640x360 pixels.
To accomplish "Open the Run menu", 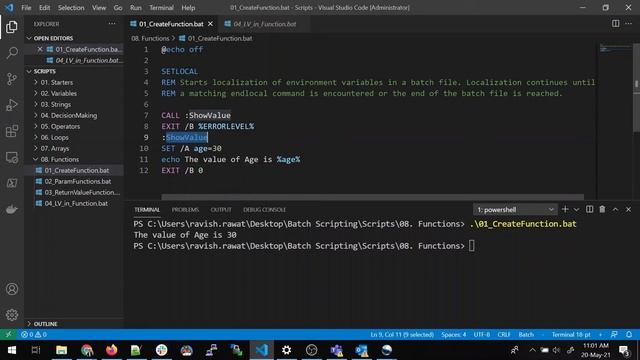I will (x=136, y=7).
